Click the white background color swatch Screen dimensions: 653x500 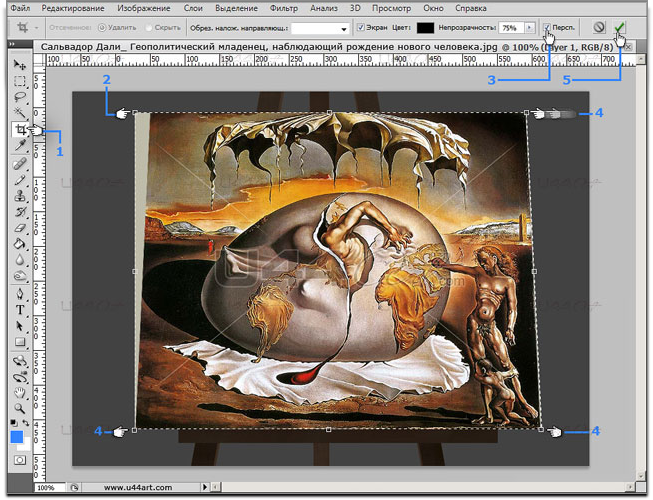coord(26,445)
